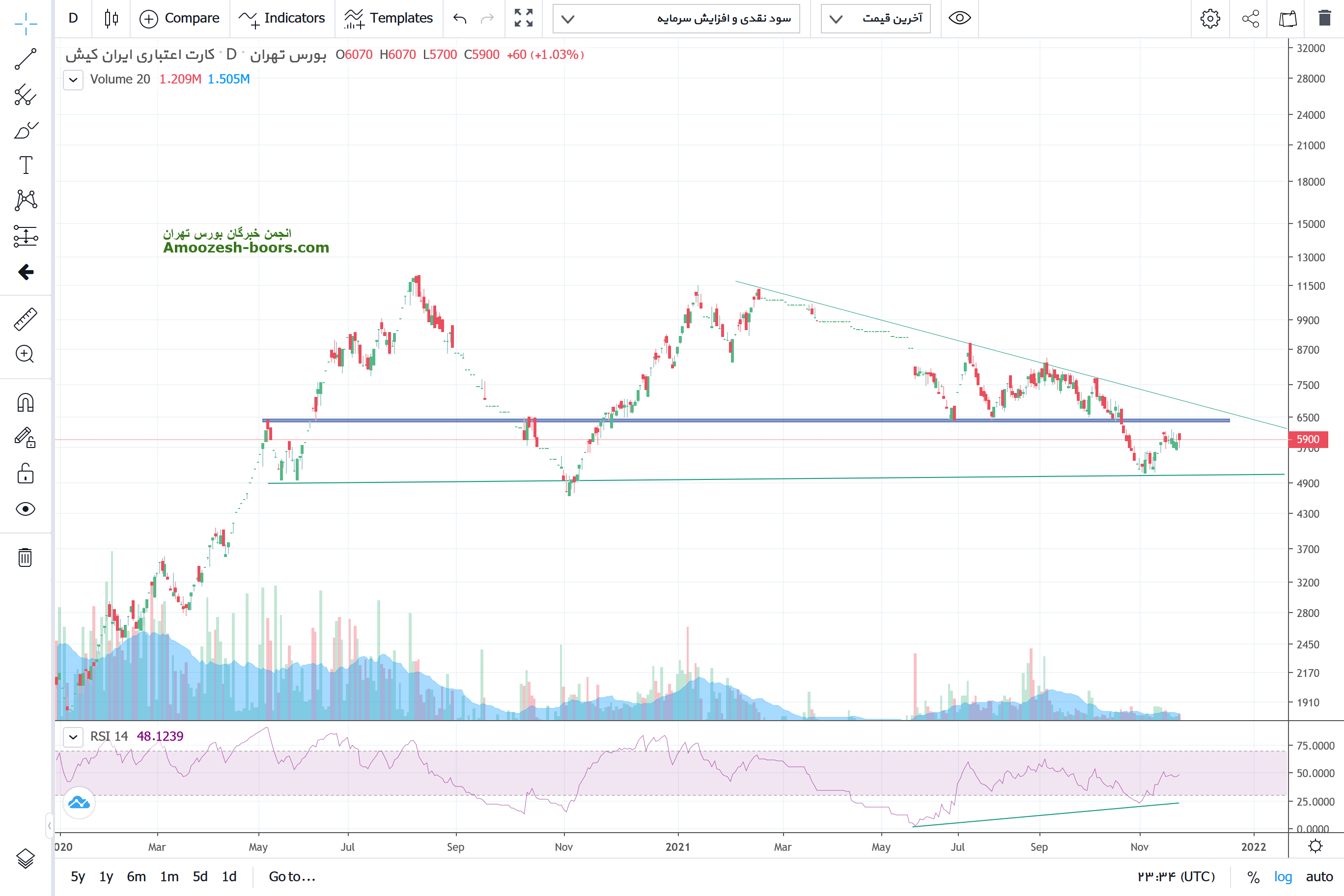Image resolution: width=1344 pixels, height=896 pixels.
Task: Toggle hide all drawings eye icon
Action: pyautogui.click(x=25, y=509)
